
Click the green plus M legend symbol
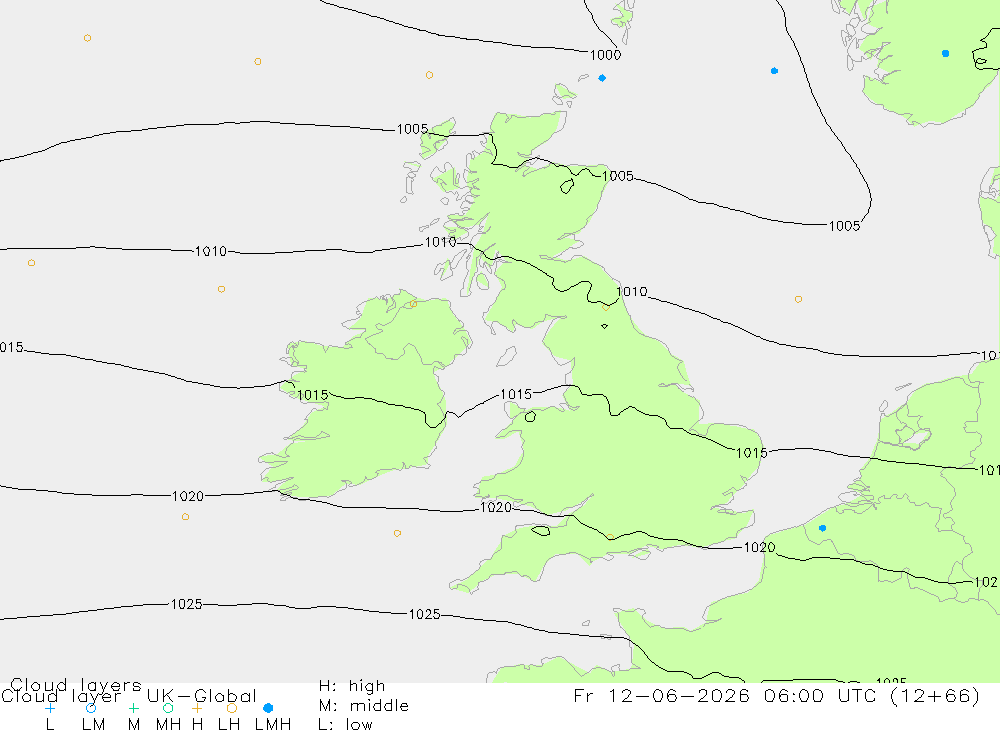tap(133, 708)
